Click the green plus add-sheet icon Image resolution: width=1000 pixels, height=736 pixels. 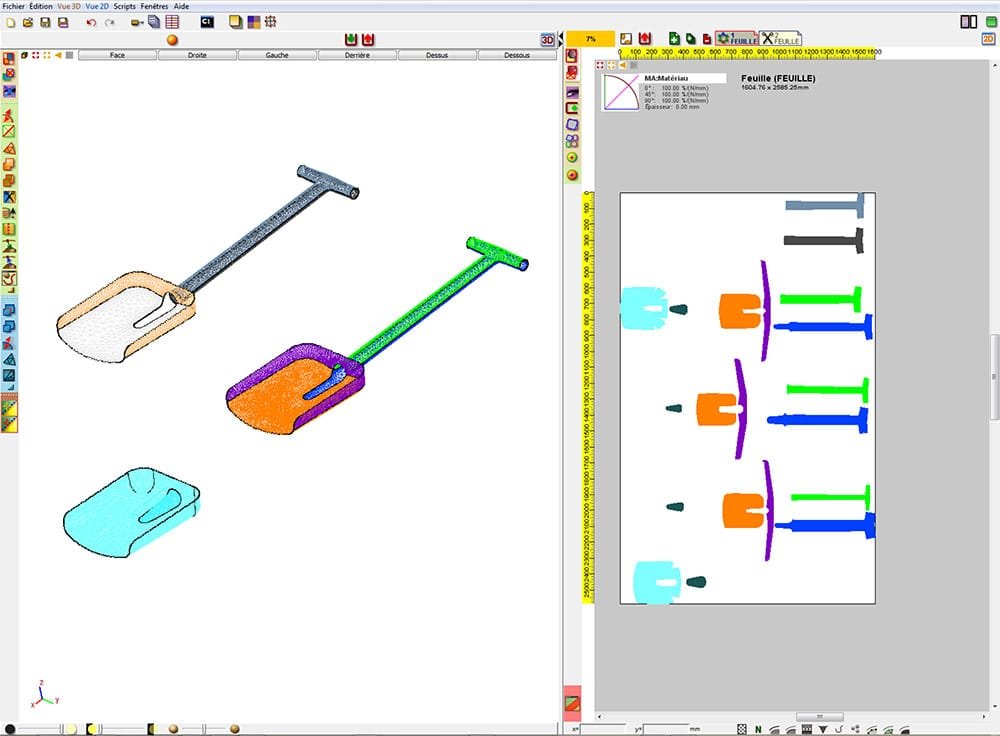(x=674, y=39)
